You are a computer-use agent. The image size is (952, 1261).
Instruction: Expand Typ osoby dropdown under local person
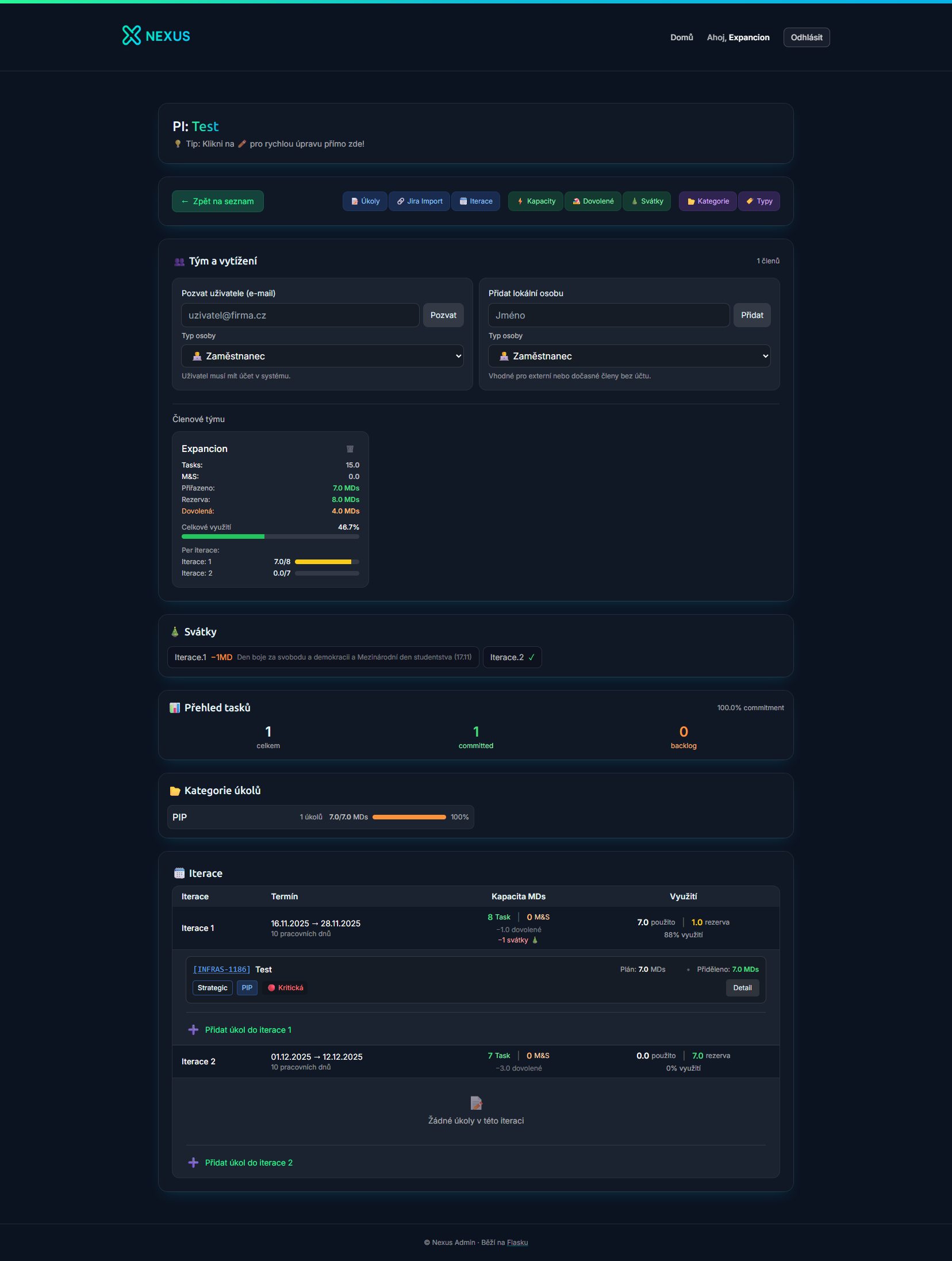pos(629,356)
